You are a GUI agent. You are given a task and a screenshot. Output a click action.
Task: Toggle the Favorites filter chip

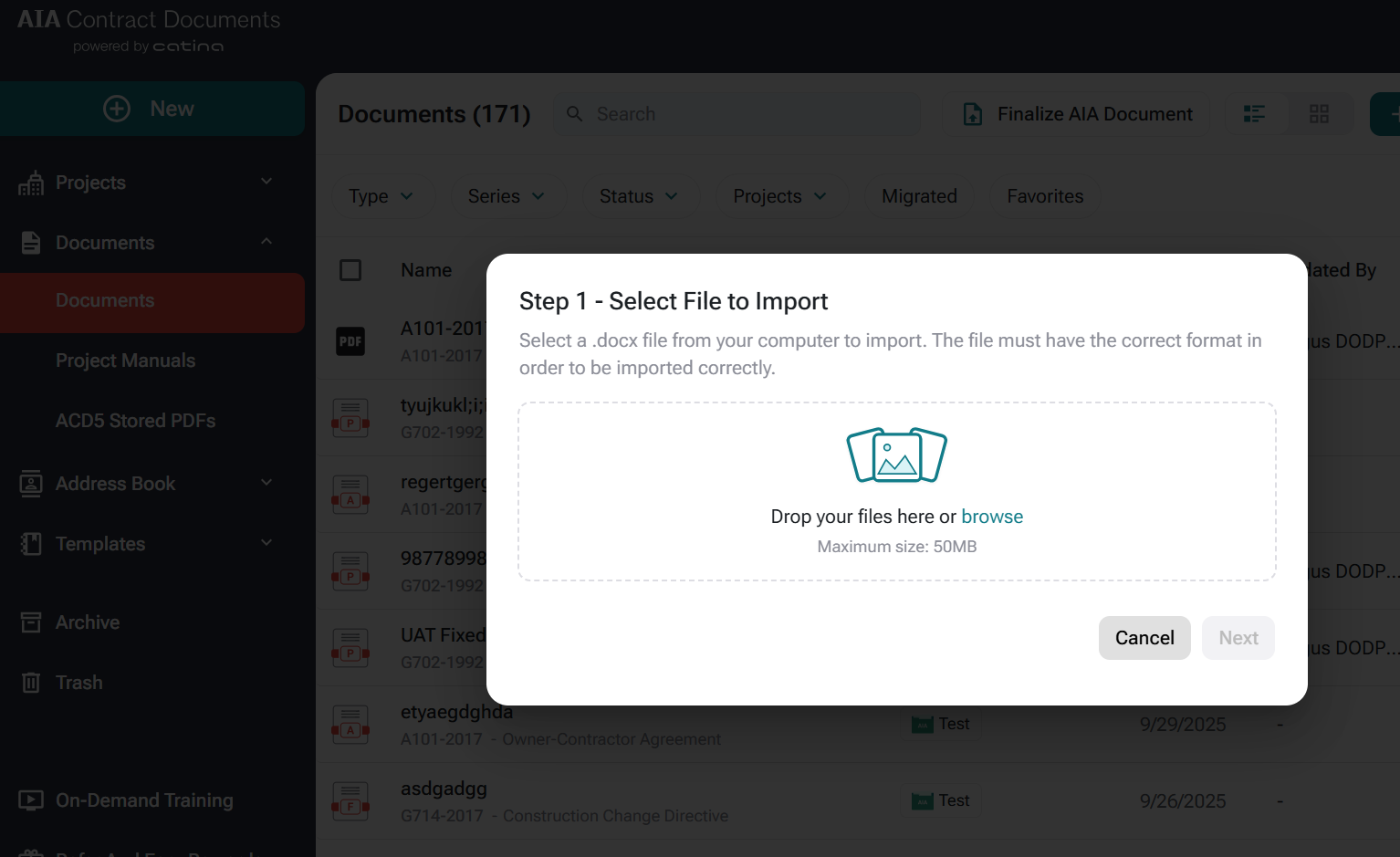click(1045, 196)
